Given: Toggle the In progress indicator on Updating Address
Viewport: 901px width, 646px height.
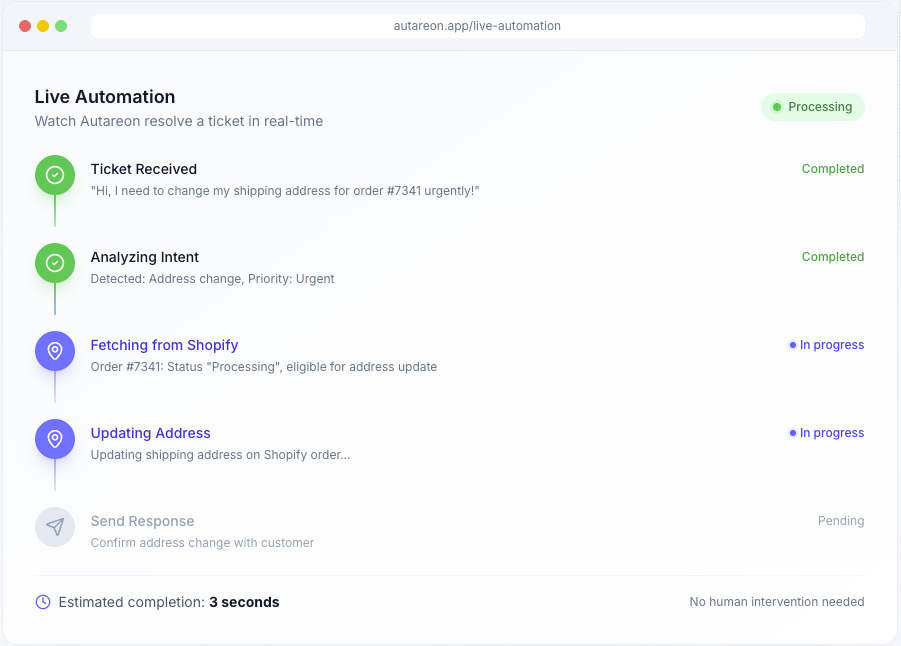Looking at the screenshot, I should tap(826, 432).
